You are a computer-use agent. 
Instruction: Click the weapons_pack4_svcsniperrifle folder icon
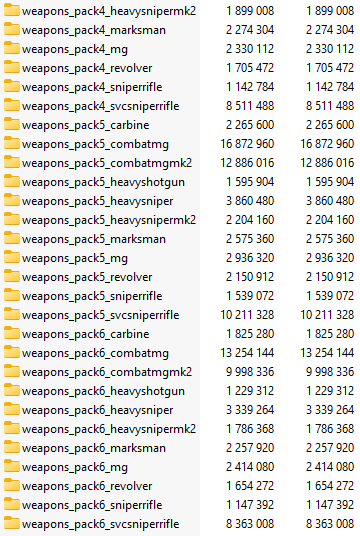coord(12,105)
